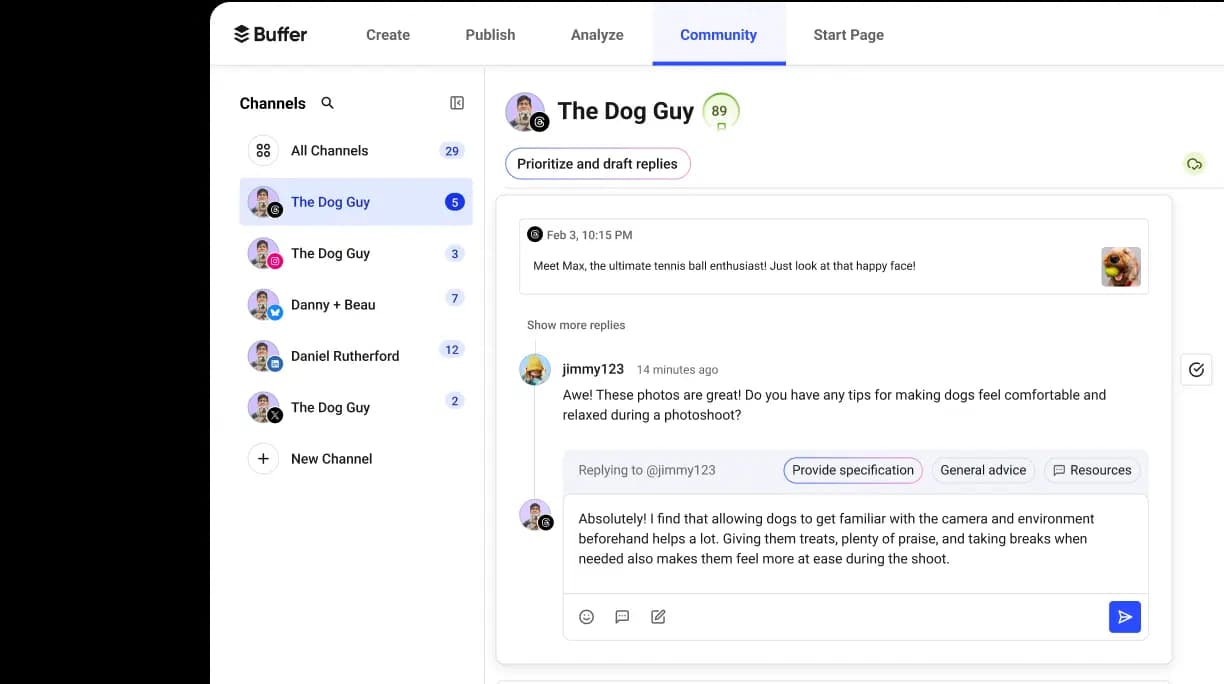Open the All Channels view
Image resolution: width=1224 pixels, height=684 pixels.
(329, 150)
